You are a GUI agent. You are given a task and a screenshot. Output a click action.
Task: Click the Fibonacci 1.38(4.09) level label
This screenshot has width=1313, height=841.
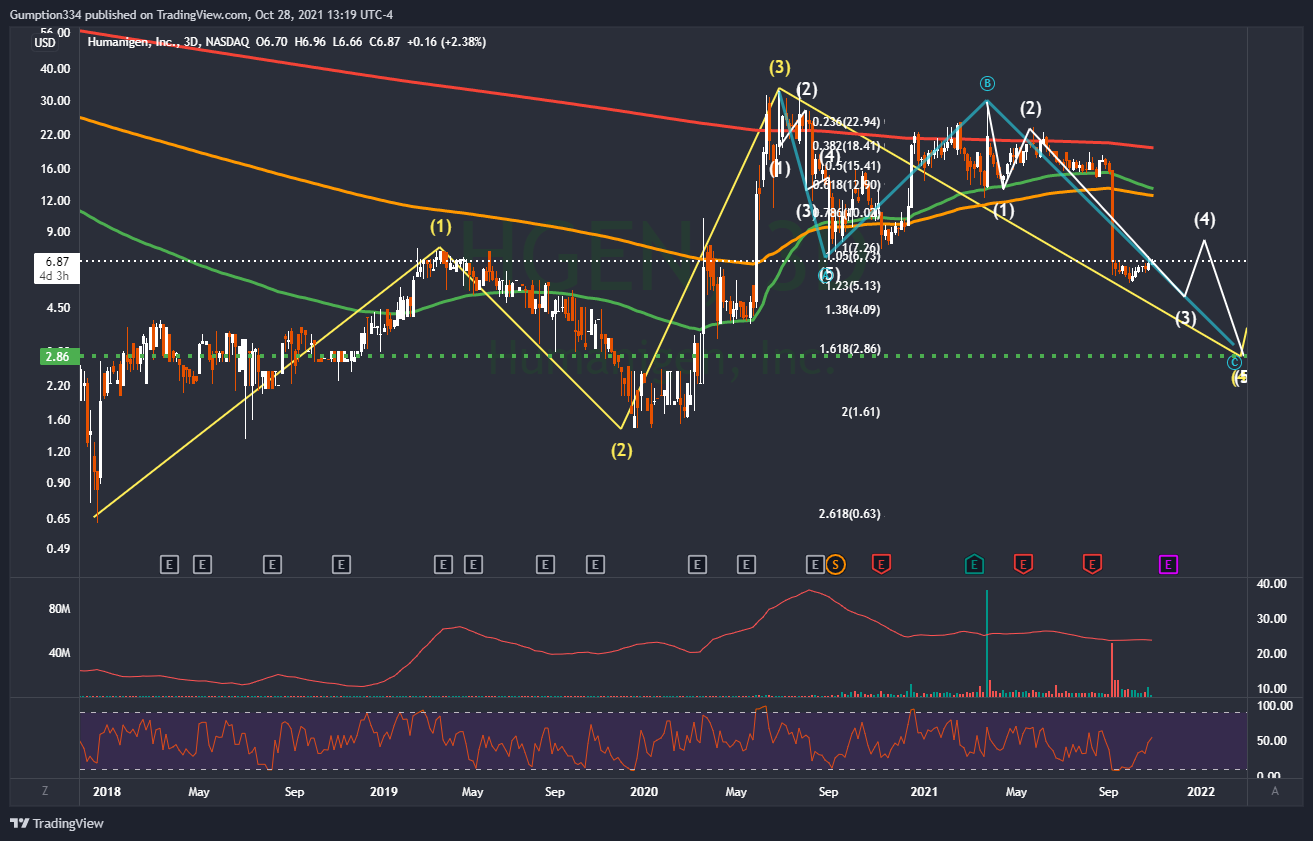[852, 310]
